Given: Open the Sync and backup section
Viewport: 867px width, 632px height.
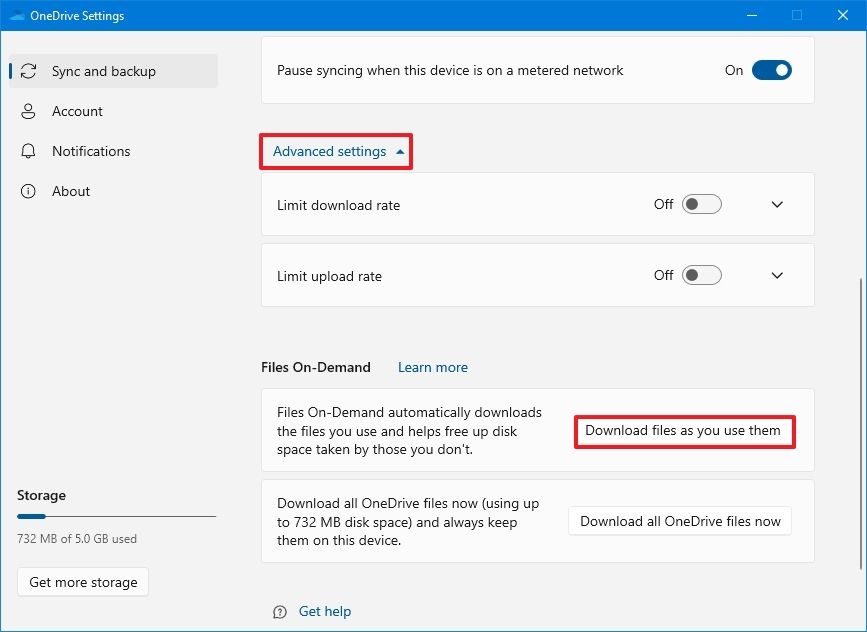Looking at the screenshot, I should tap(113, 71).
